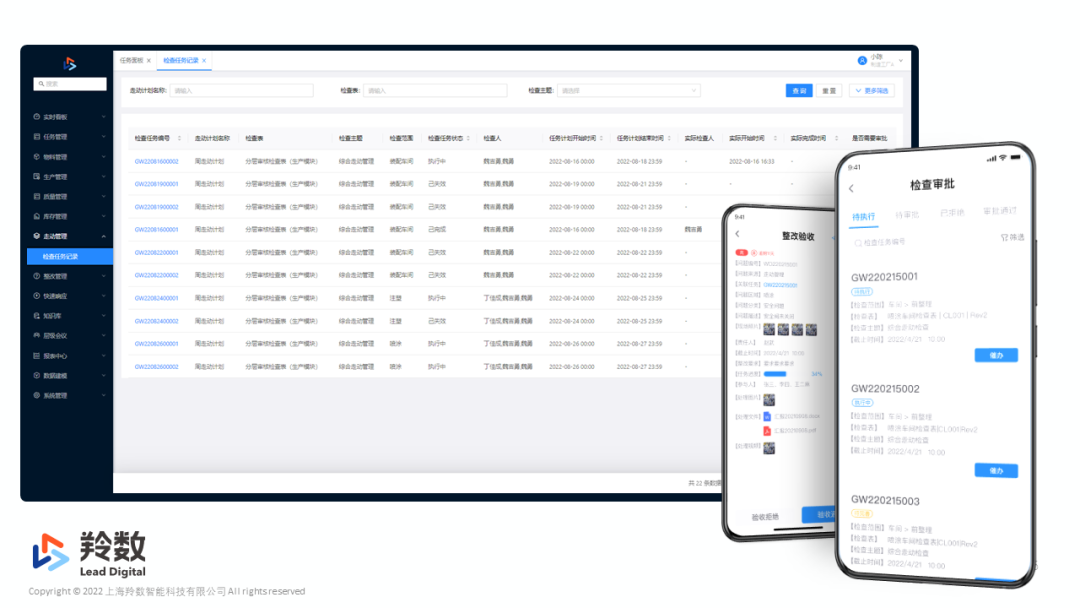Tap the first 现场照片 thumbnail on phone
This screenshot has width=1080, height=608.
(769, 330)
